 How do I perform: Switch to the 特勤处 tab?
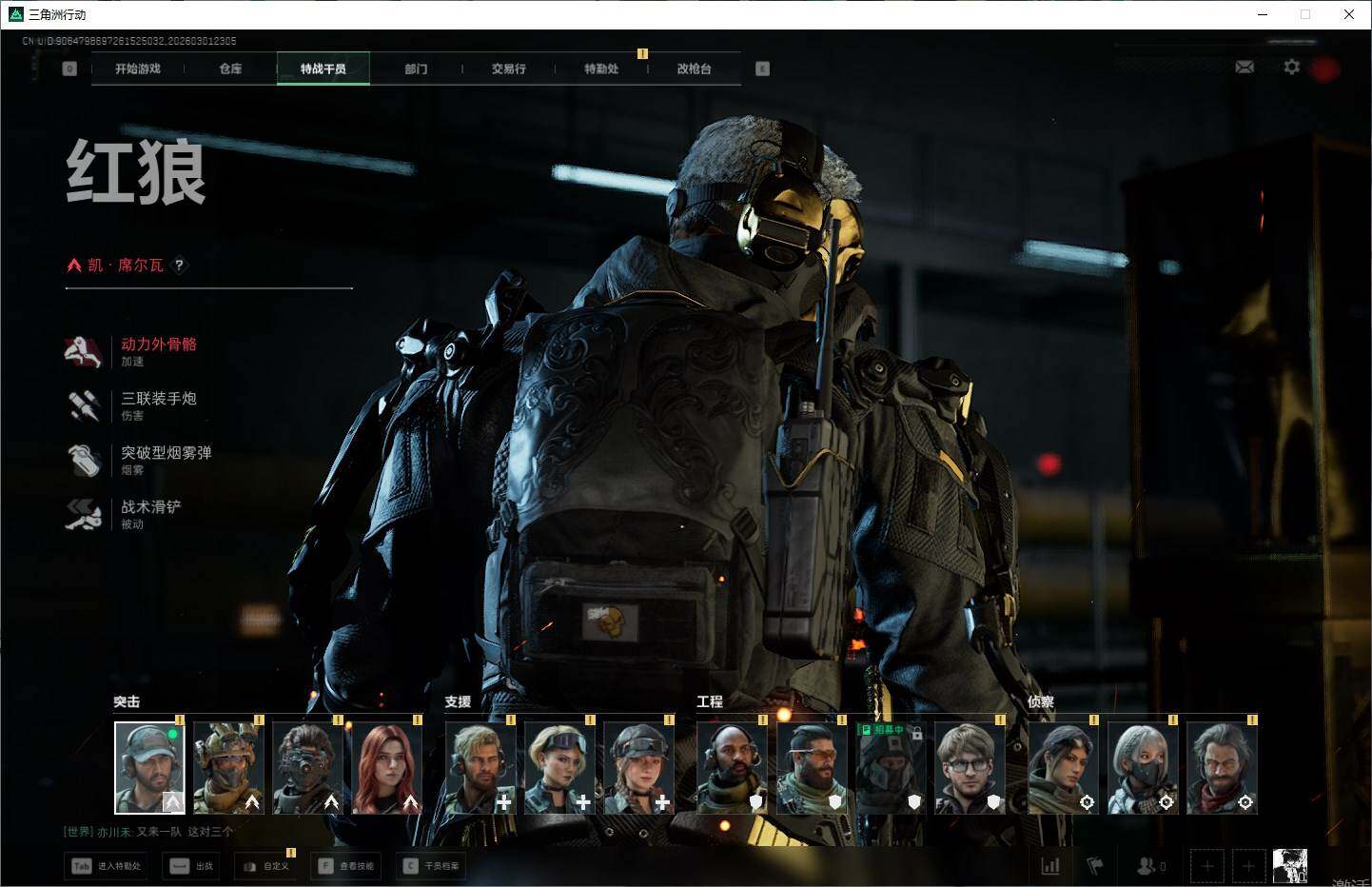coord(601,69)
